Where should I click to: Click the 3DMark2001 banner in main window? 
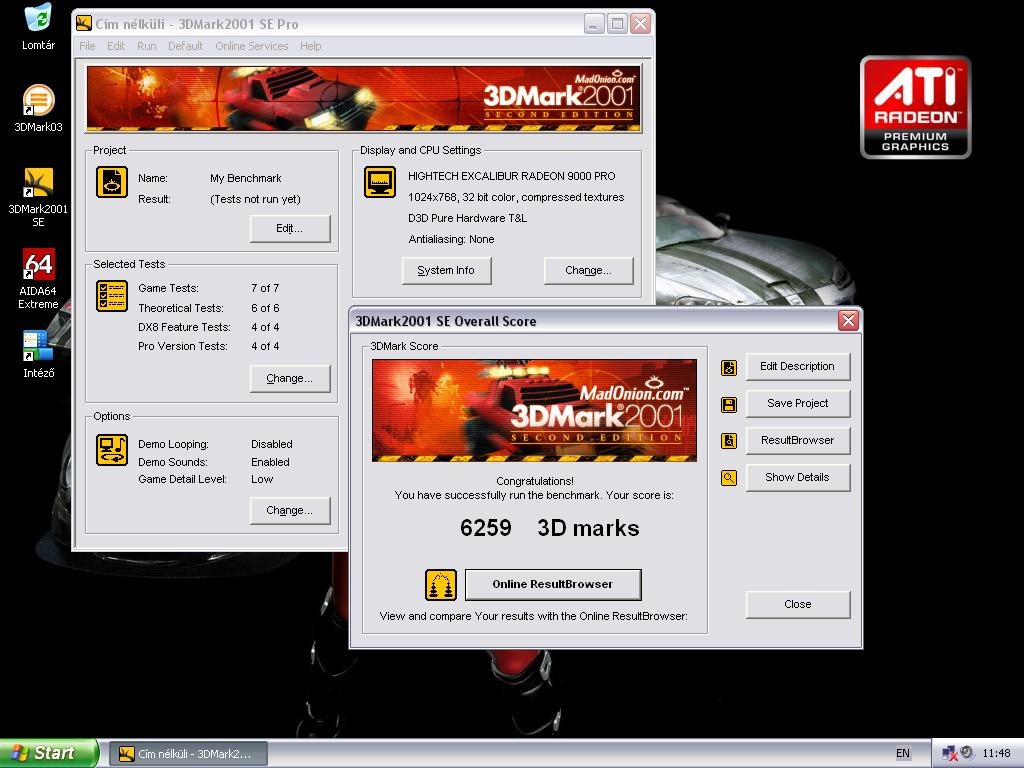(364, 99)
